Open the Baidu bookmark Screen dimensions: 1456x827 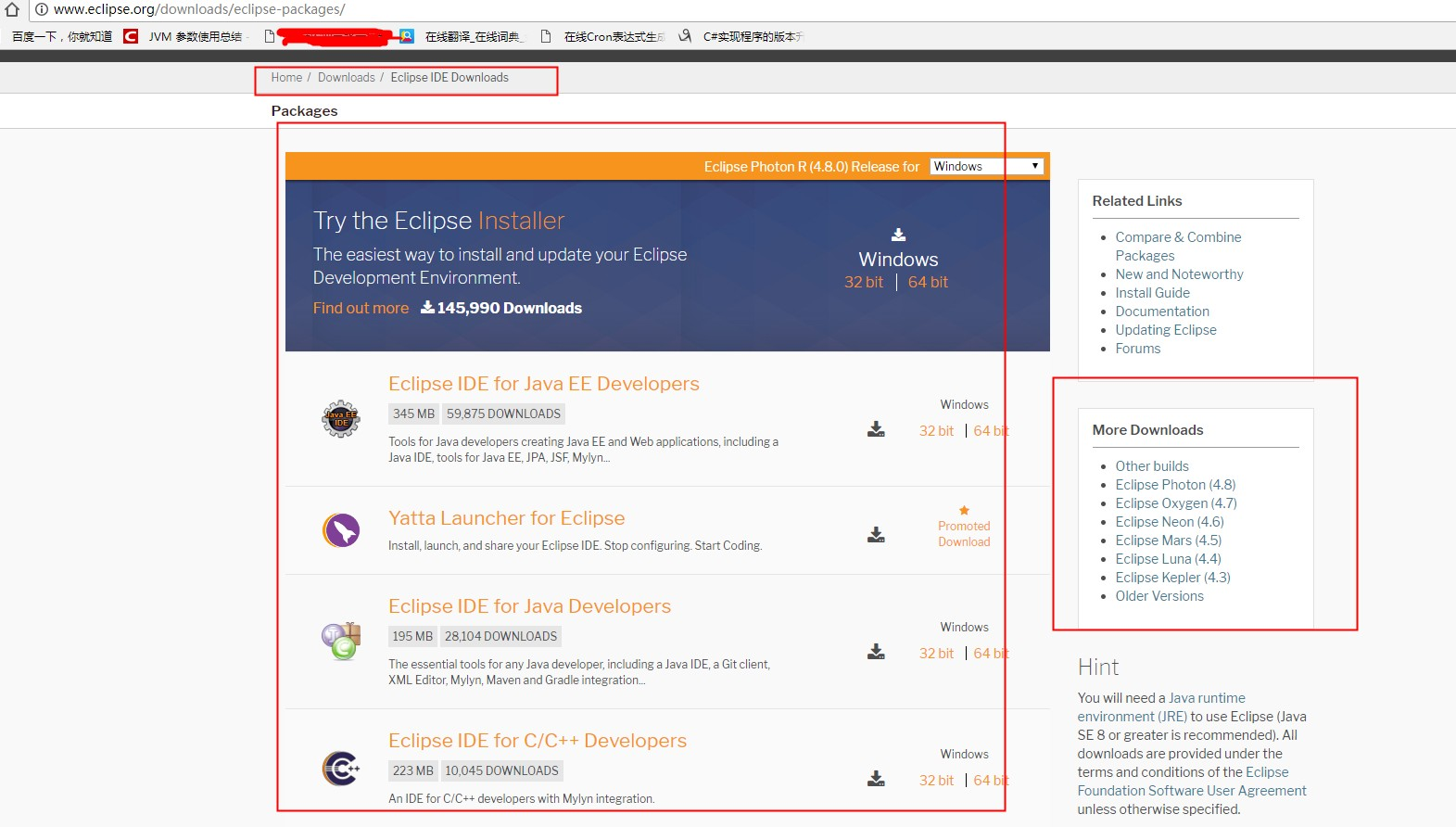[62, 36]
